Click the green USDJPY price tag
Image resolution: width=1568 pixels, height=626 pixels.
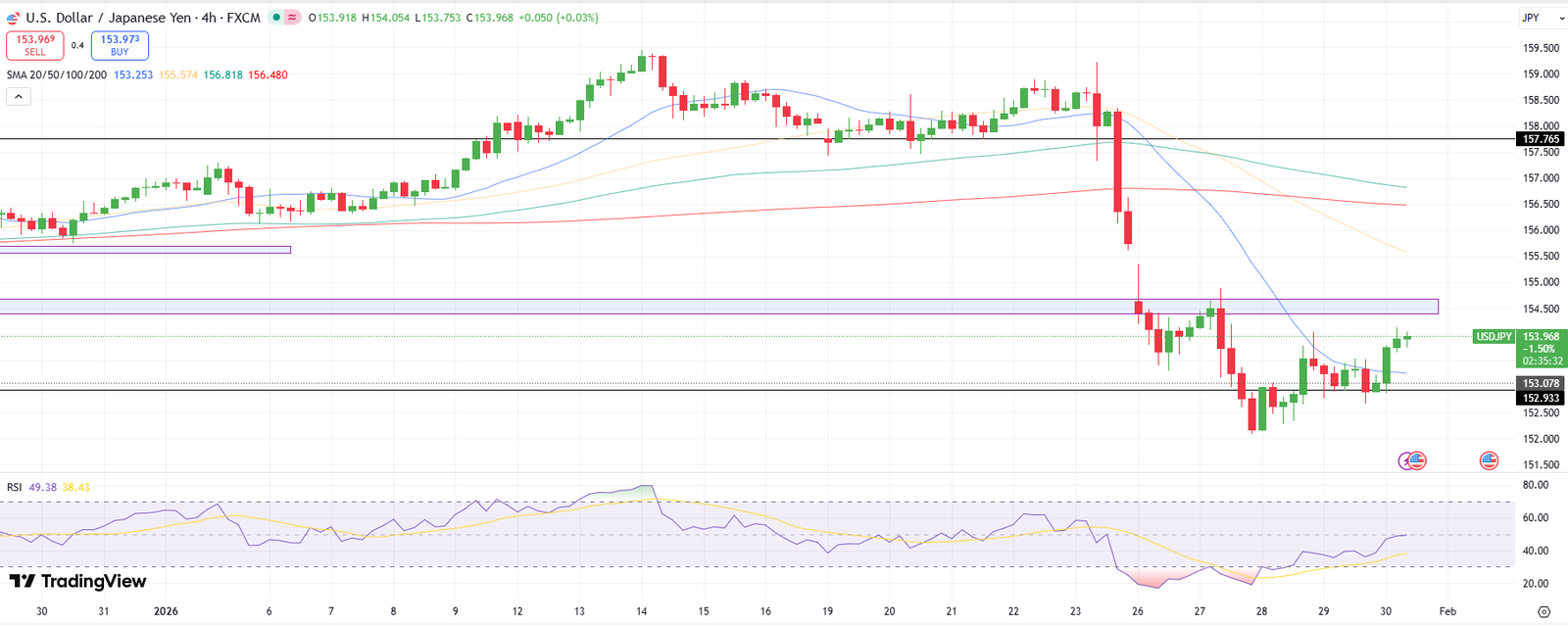[x=1494, y=337]
